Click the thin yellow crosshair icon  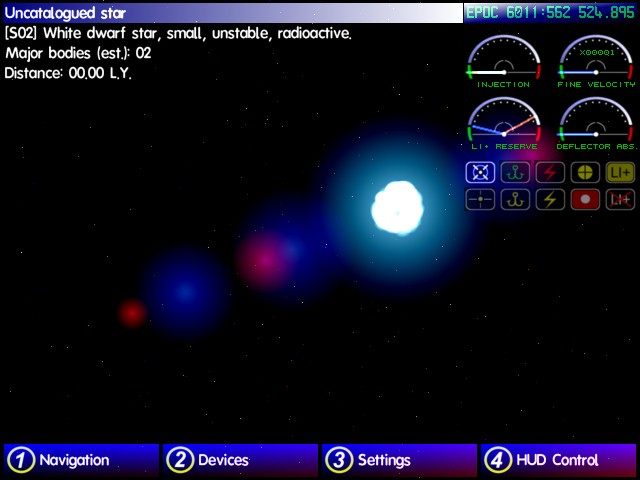coord(481,199)
